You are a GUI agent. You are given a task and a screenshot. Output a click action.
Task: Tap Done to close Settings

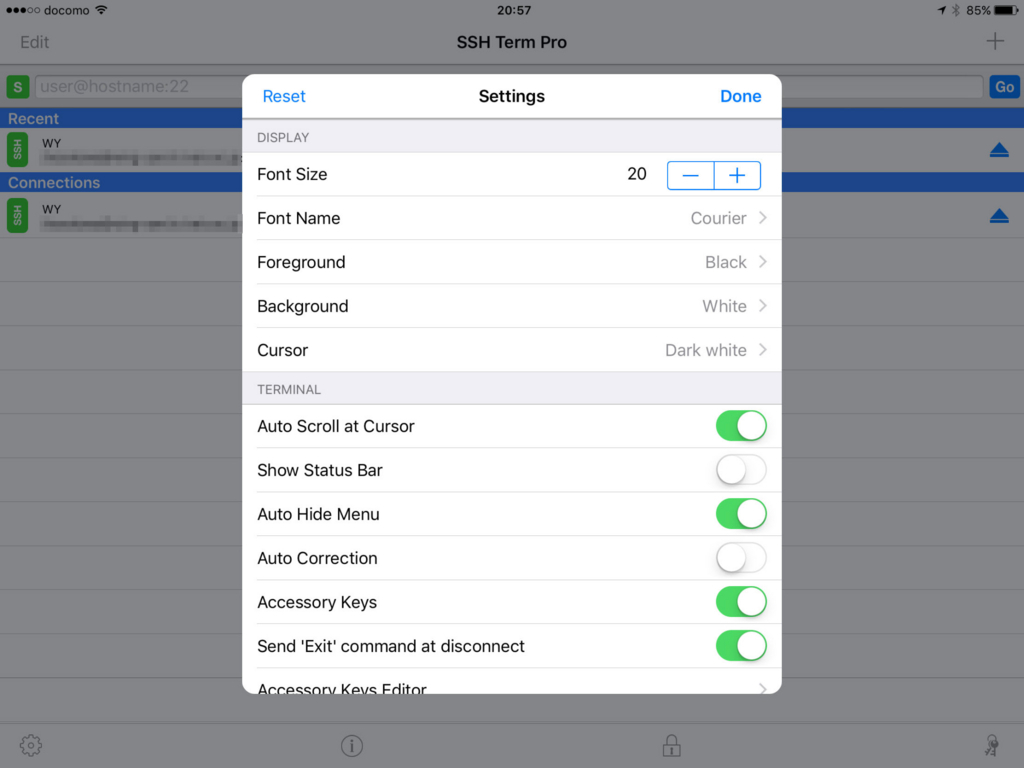[x=741, y=96]
